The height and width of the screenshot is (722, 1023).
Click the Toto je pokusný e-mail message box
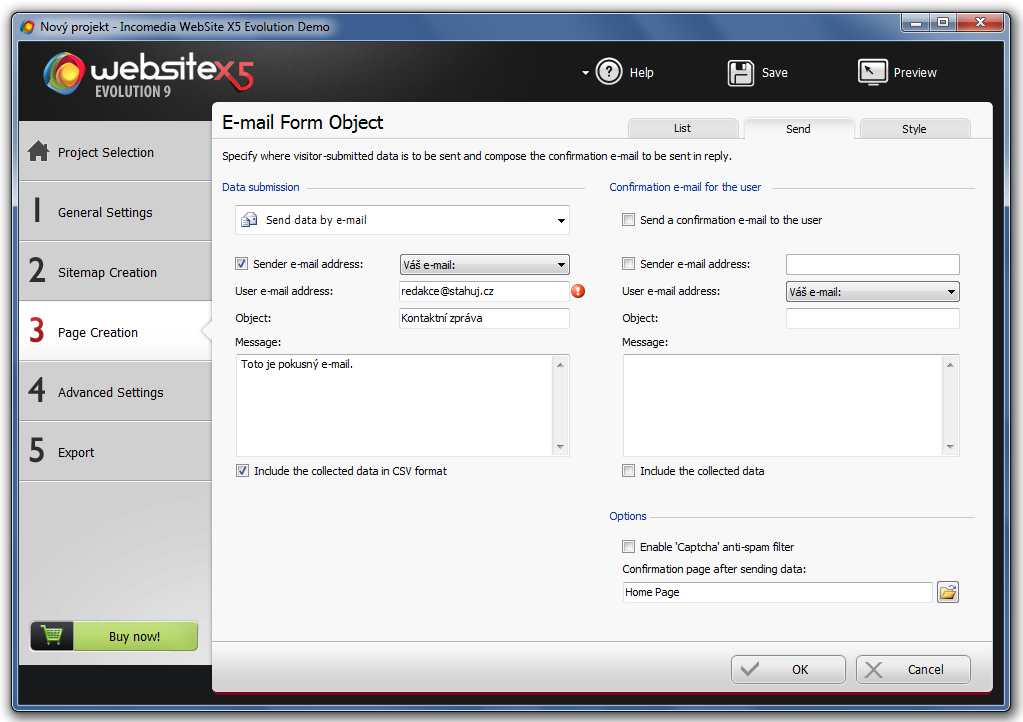pyautogui.click(x=395, y=405)
